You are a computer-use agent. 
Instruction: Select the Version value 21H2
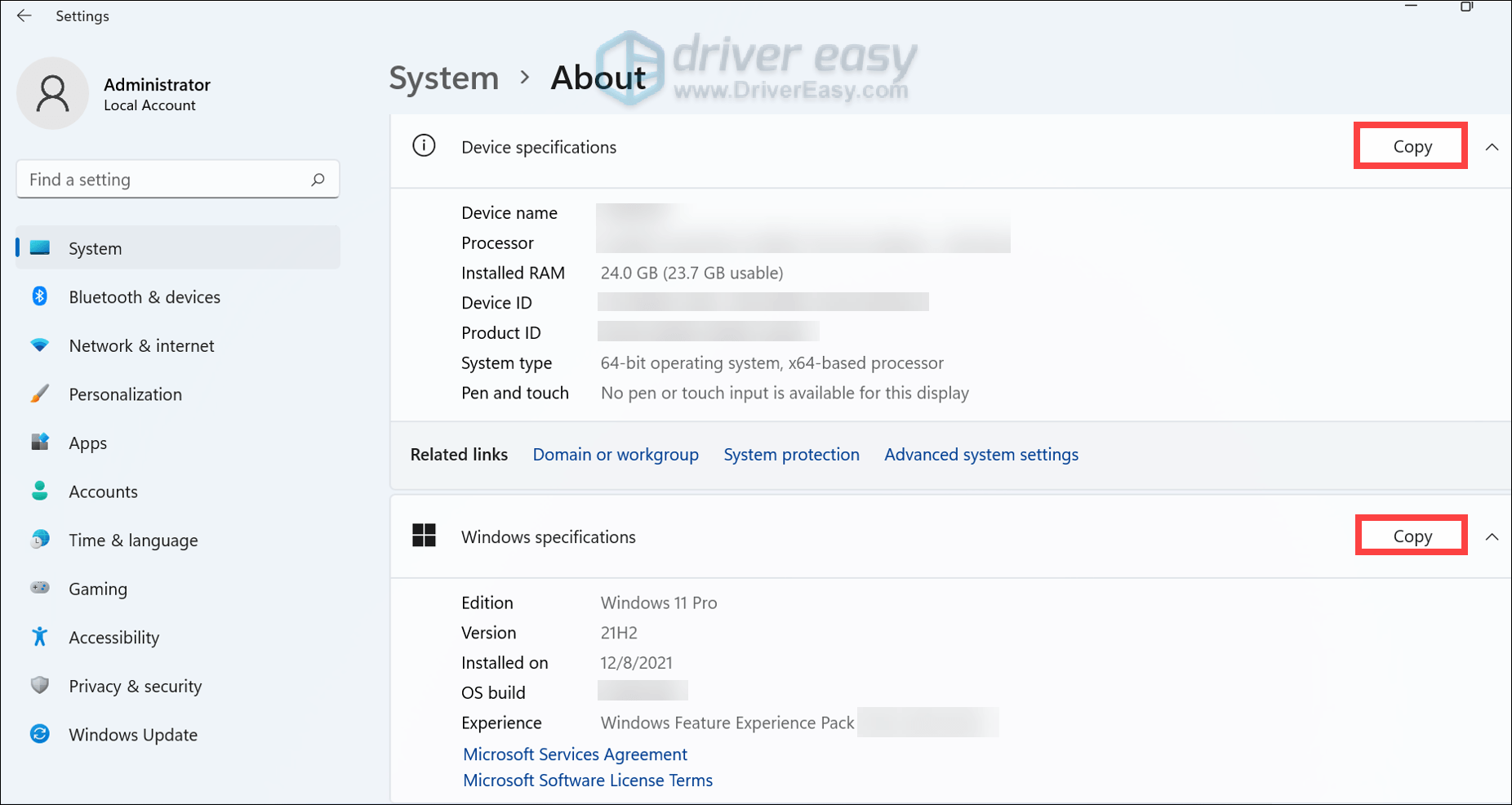[x=619, y=633]
